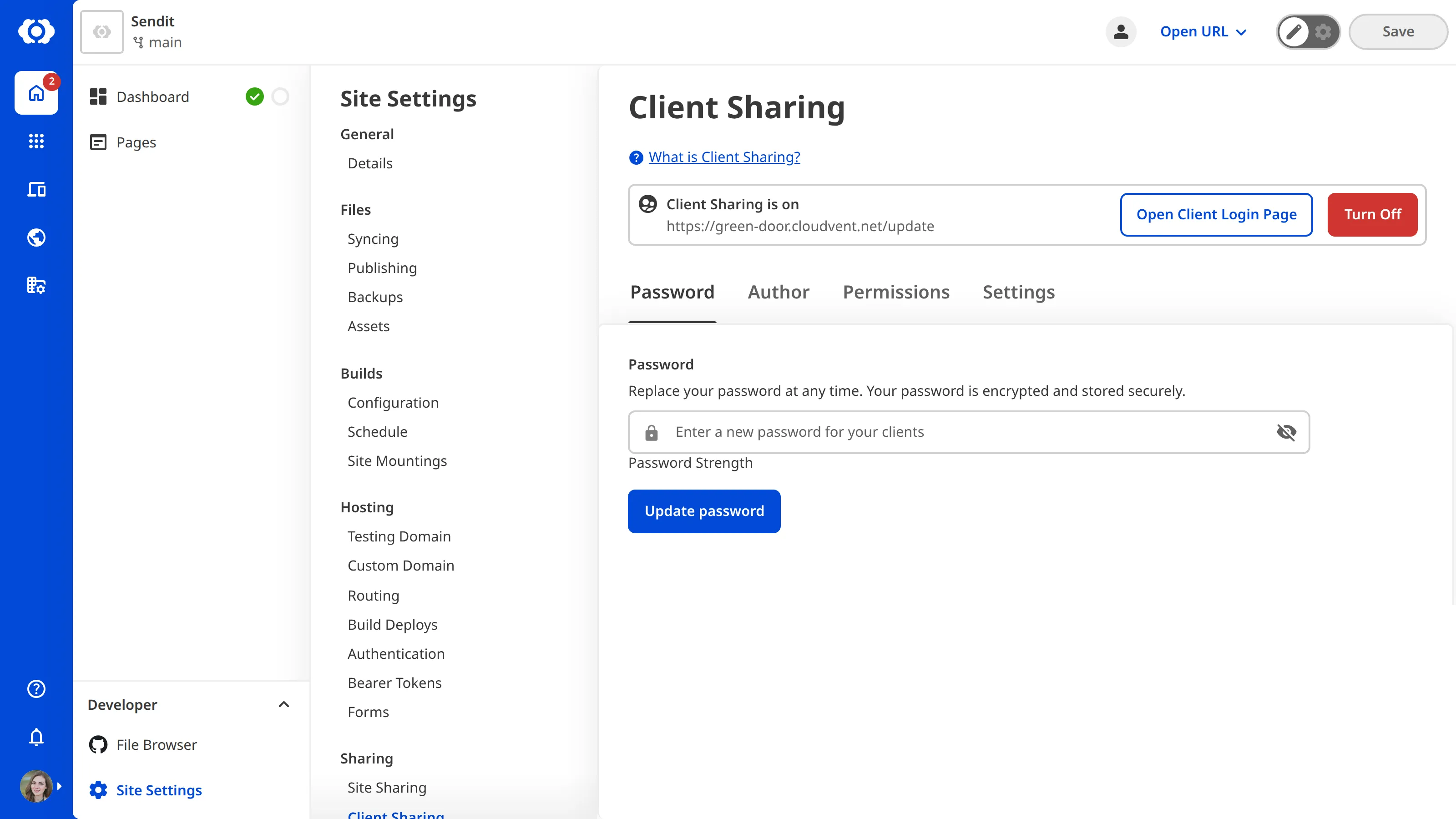Click the green build status check icon
Image resolution: width=1456 pixels, height=819 pixels.
tap(255, 96)
